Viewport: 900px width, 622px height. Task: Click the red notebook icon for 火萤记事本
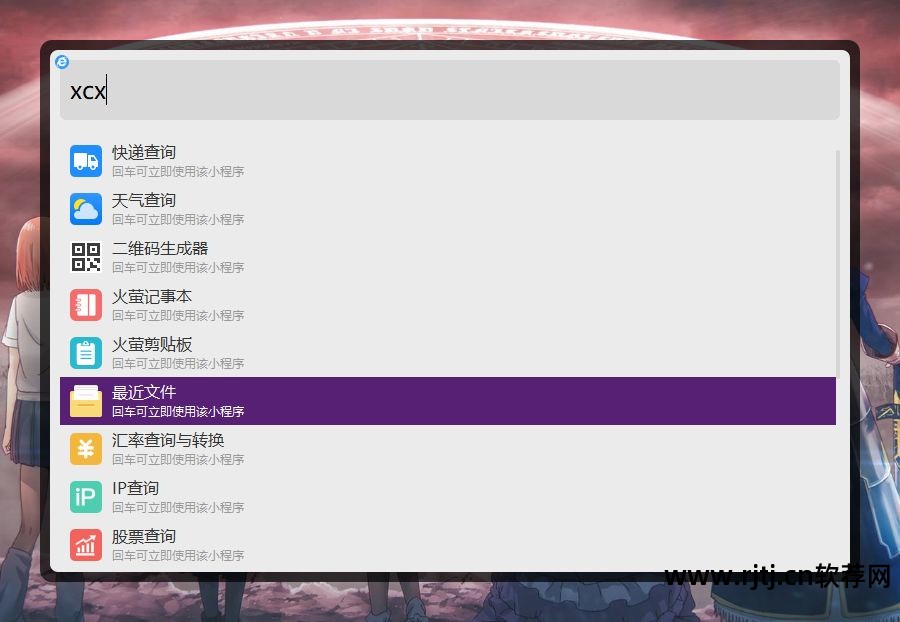coord(85,304)
